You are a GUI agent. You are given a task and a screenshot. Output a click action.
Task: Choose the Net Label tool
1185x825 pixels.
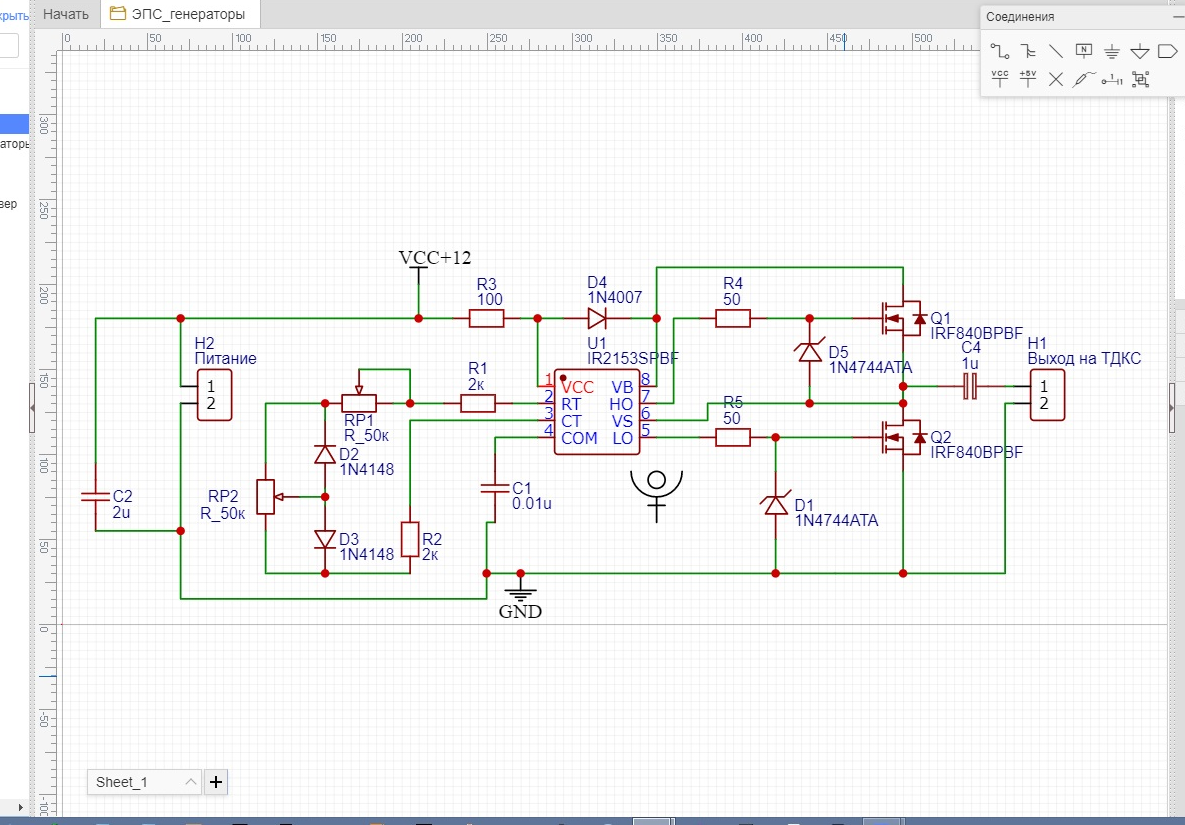(x=1083, y=50)
